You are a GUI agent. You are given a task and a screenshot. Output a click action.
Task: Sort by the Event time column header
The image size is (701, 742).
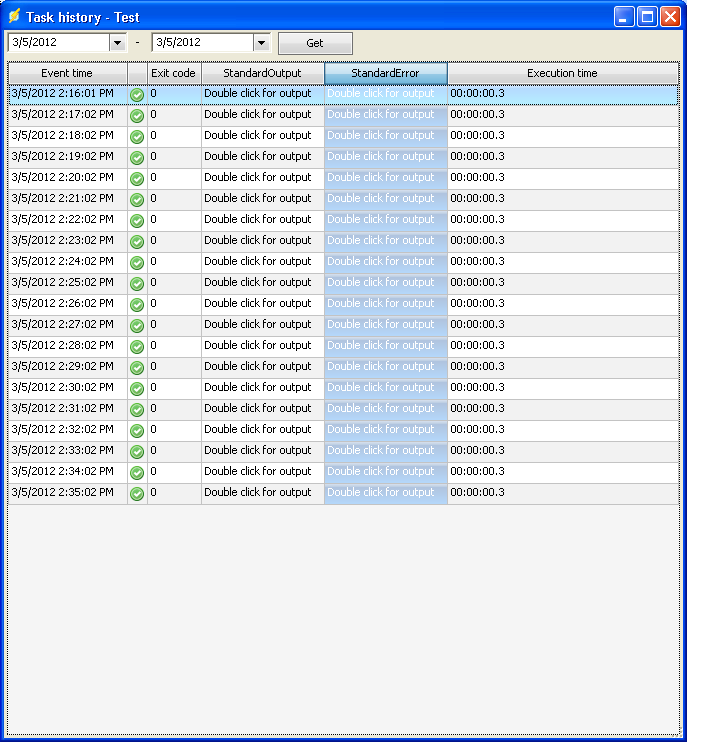click(67, 73)
